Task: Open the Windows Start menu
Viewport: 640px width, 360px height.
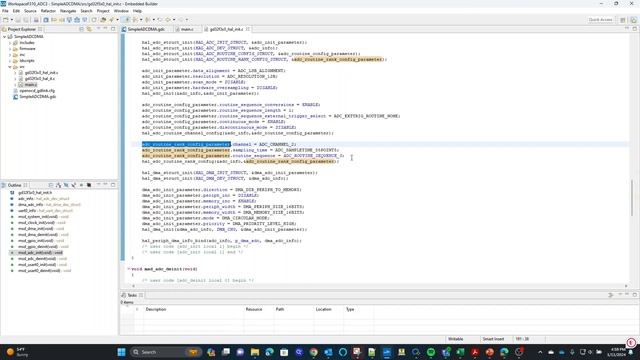Action: (121, 352)
